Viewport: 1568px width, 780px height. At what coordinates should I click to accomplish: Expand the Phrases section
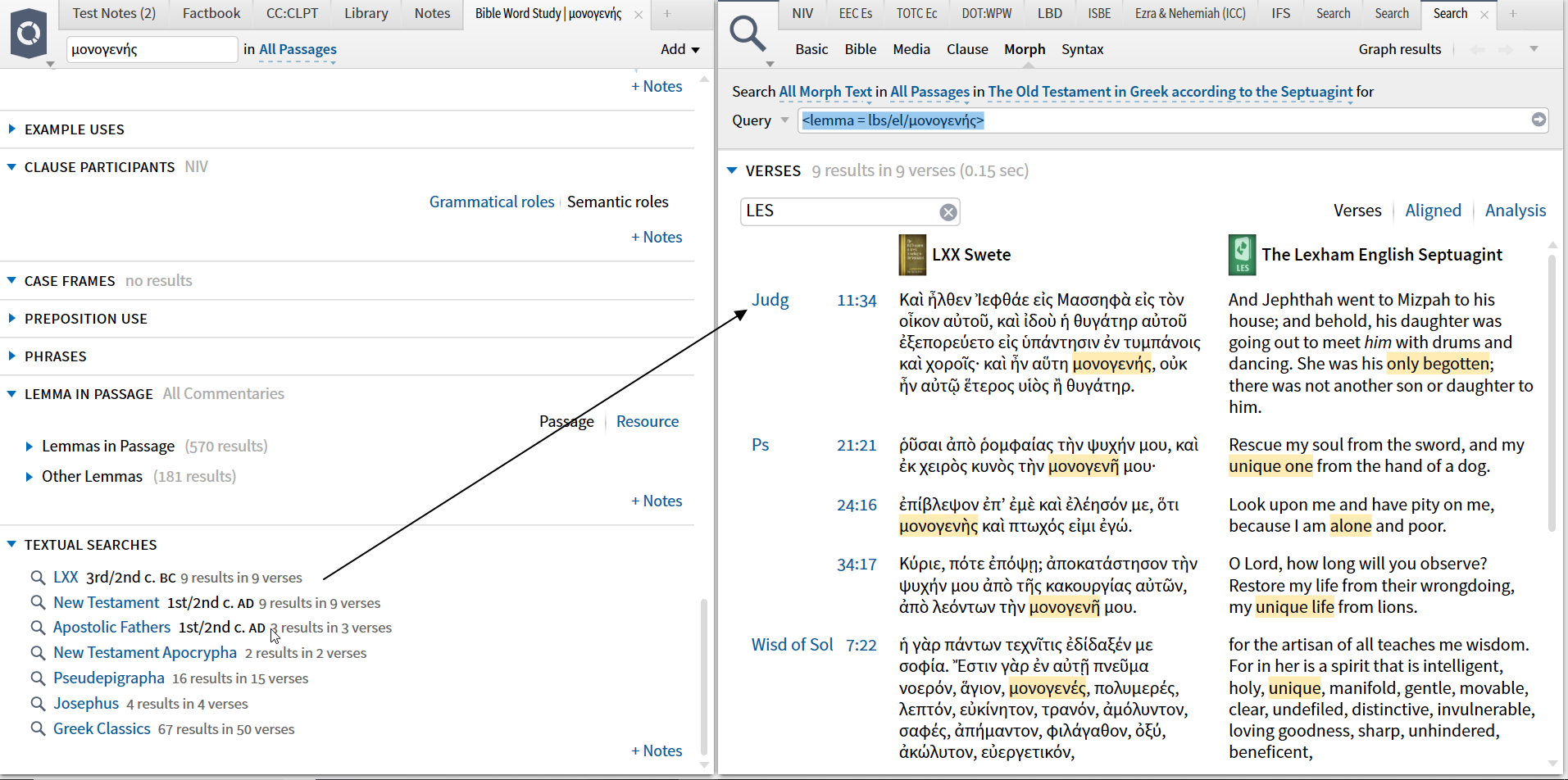[x=11, y=356]
